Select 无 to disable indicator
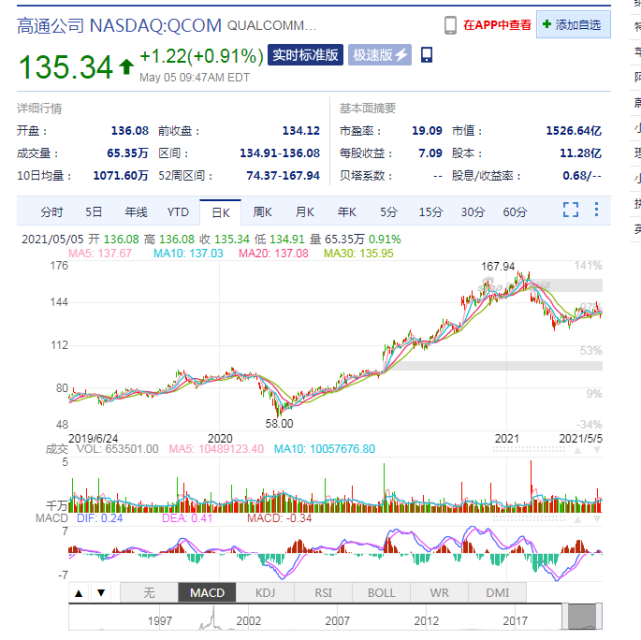Screen dimensions: 641x640 [149, 593]
